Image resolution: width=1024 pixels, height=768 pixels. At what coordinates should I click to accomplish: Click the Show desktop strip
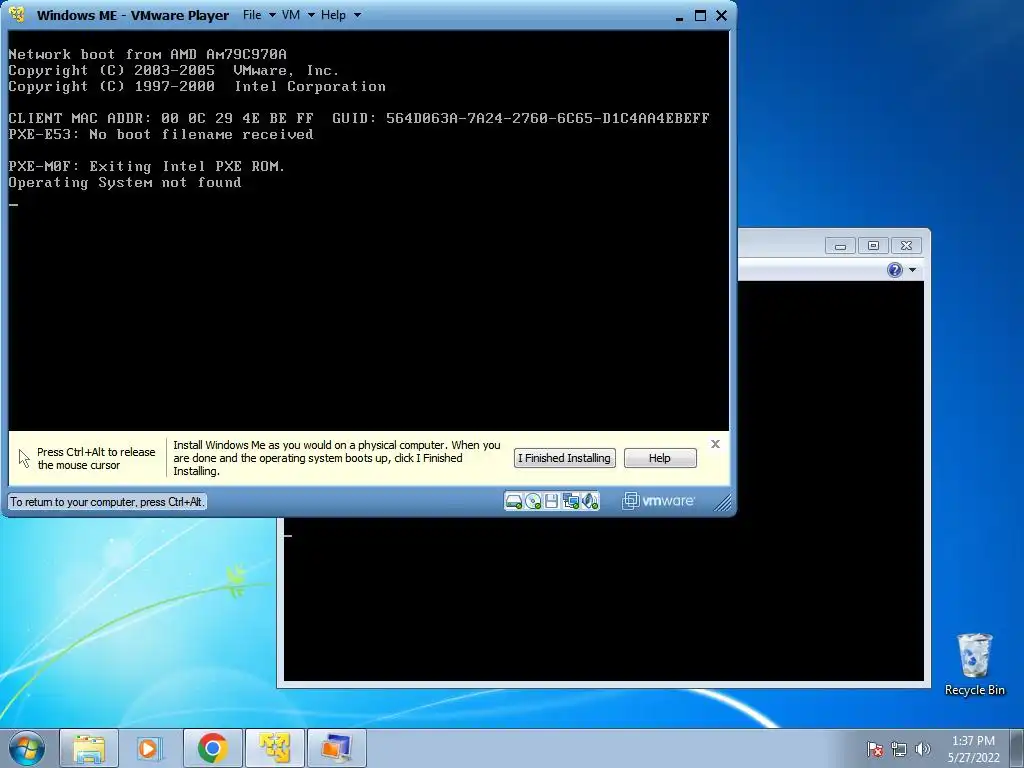click(x=1017, y=748)
